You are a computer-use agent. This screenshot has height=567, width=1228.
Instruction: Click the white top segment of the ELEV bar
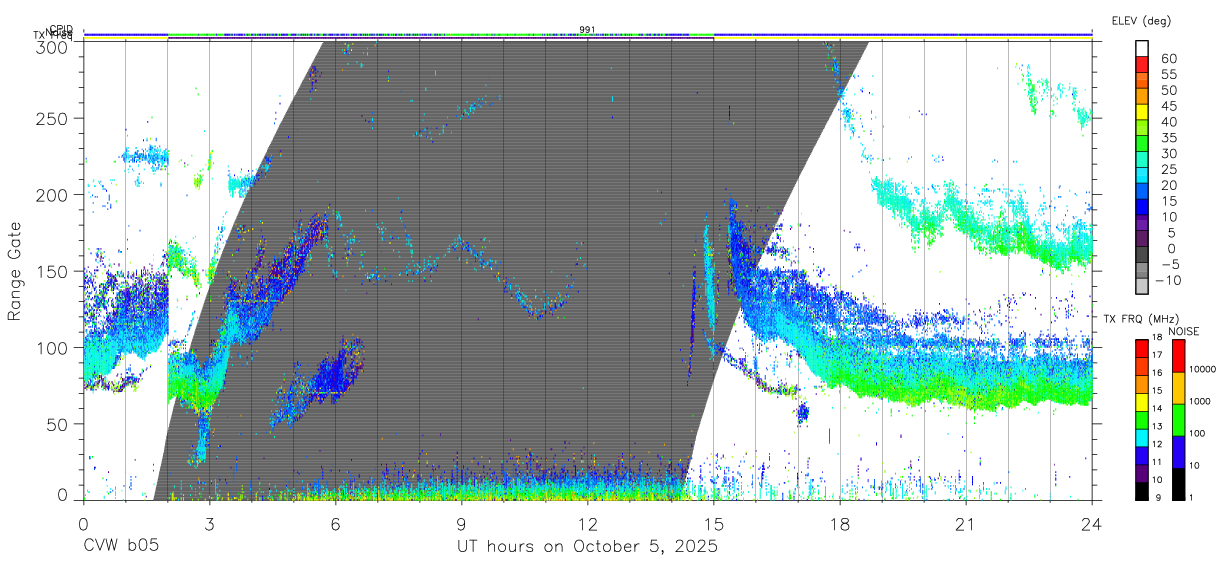pyautogui.click(x=1142, y=50)
